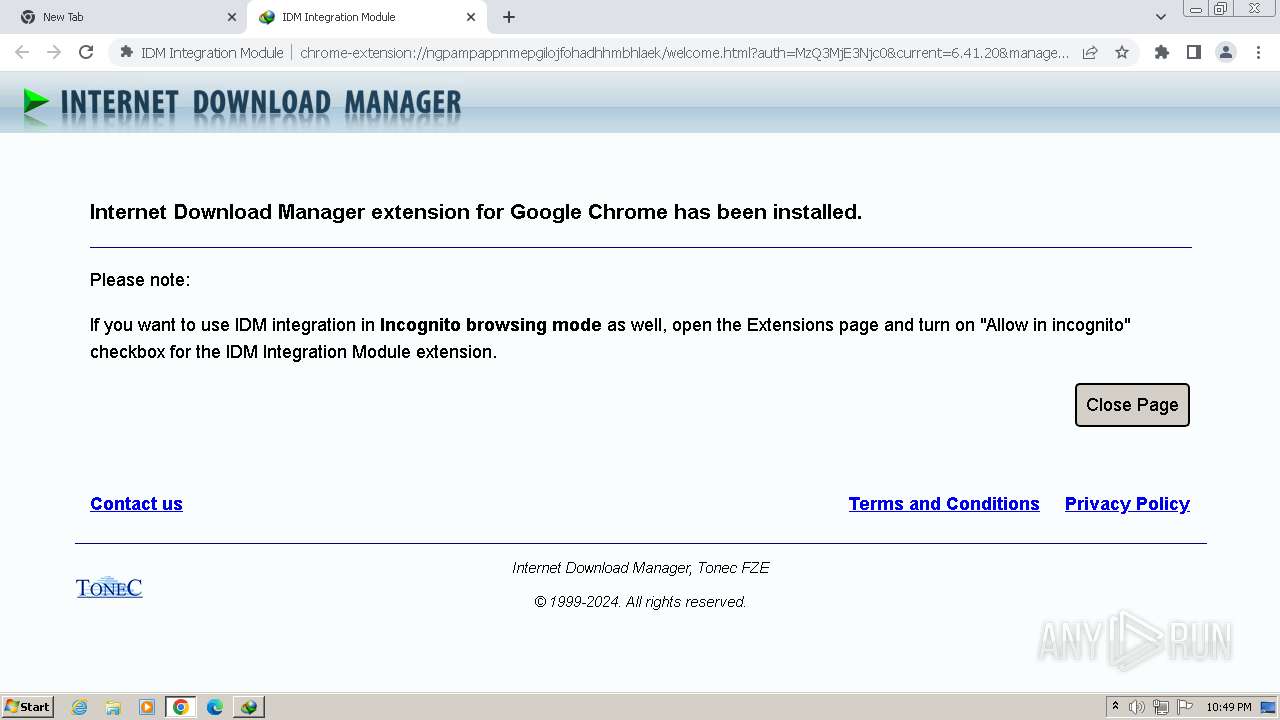Open Microsoft Edge from the taskbar
Viewport: 1280px width, 720px height.
215,707
